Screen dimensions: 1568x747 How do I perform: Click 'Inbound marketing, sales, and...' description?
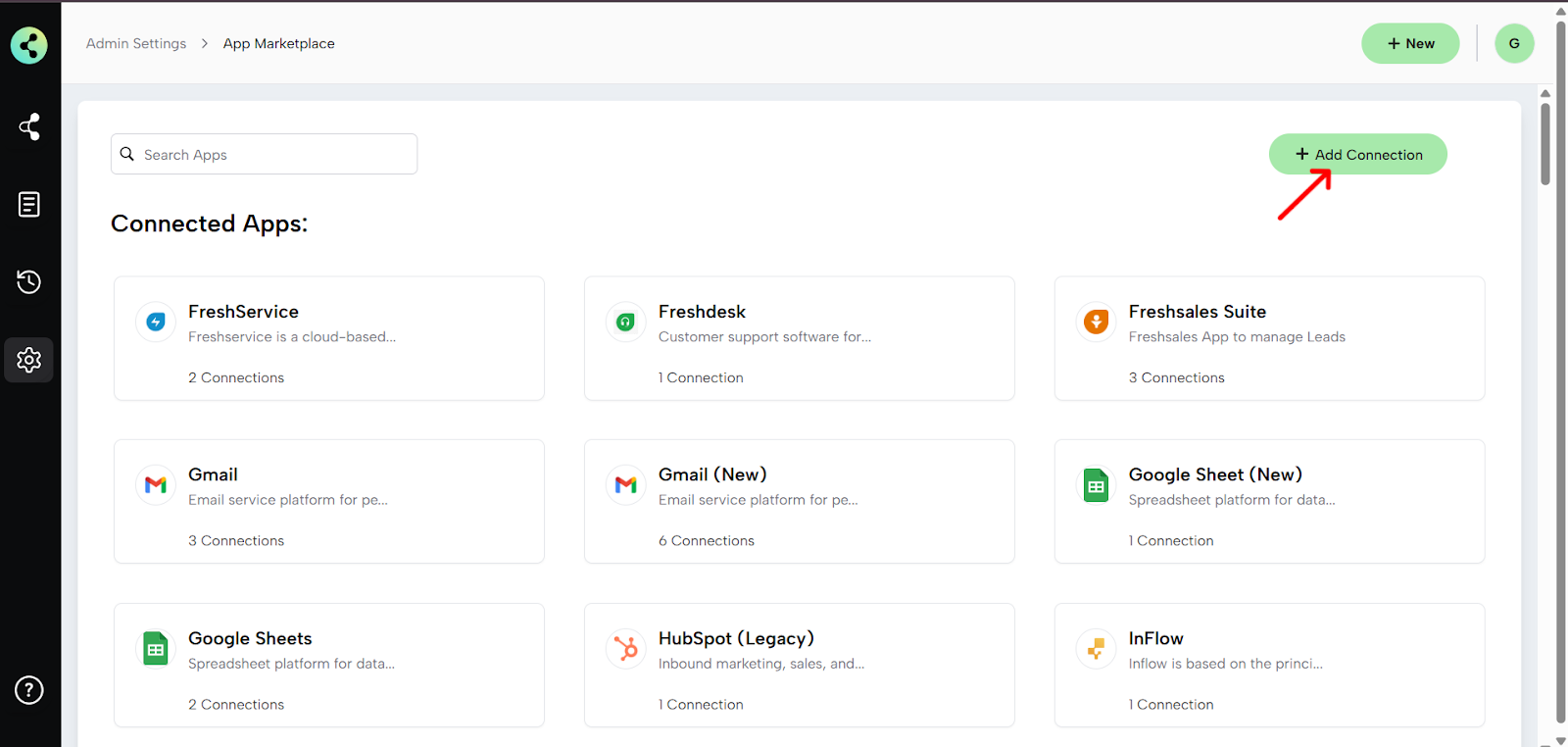point(761,664)
